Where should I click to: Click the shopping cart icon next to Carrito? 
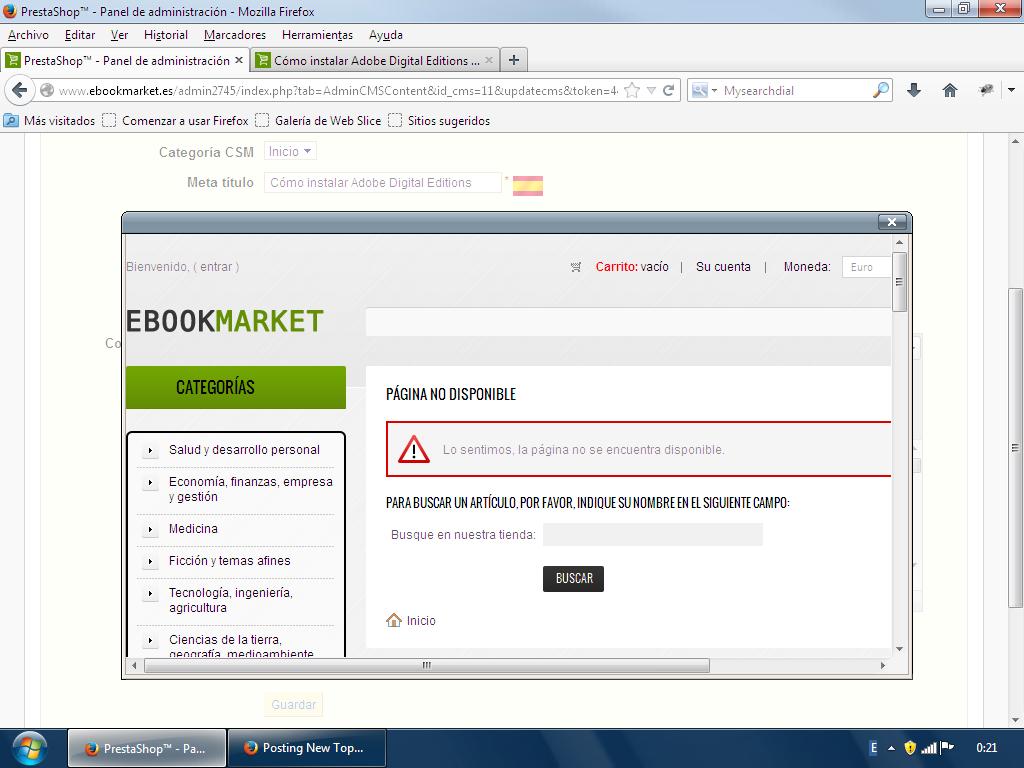[576, 267]
